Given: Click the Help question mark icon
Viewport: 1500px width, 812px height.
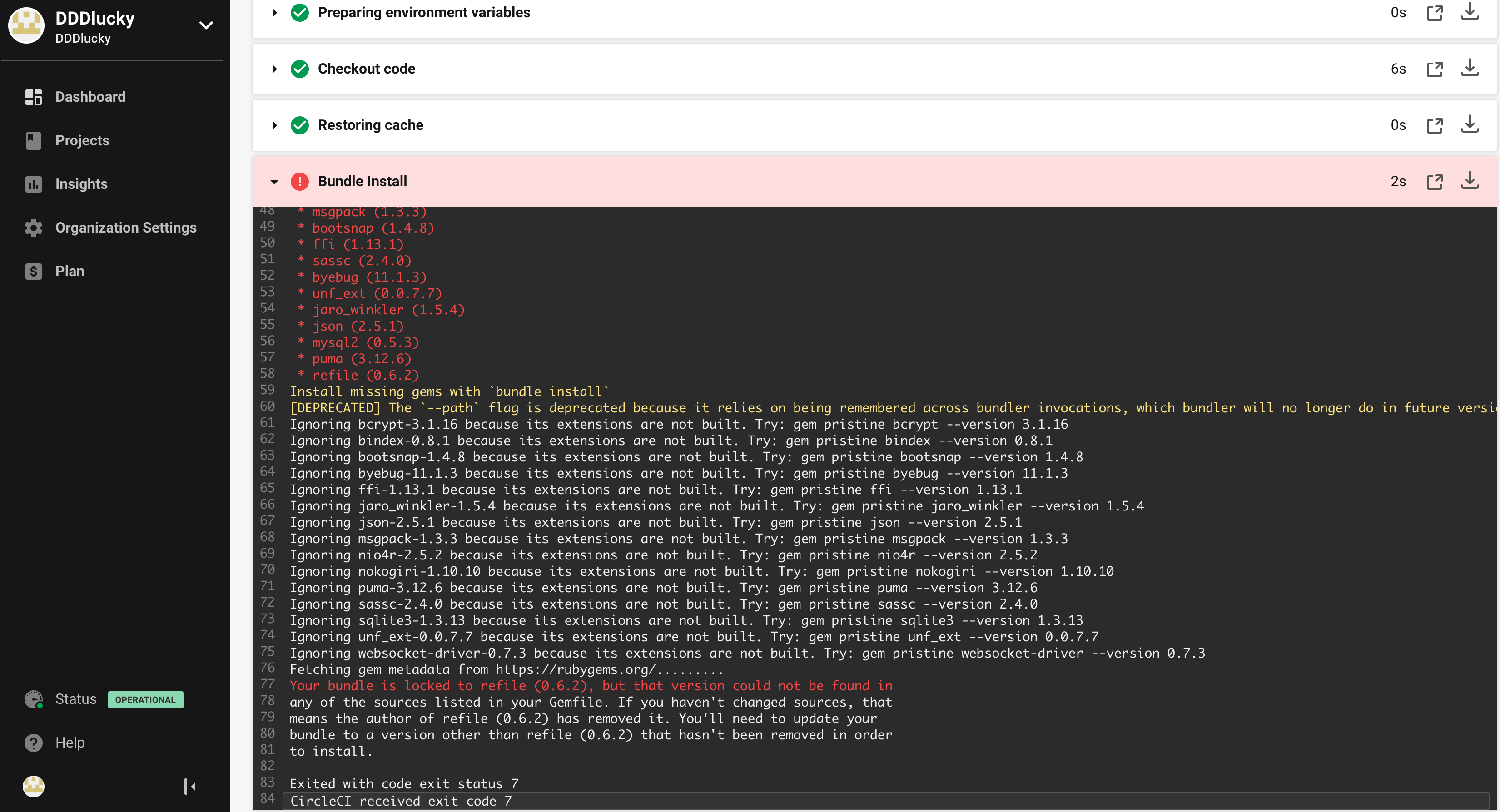Looking at the screenshot, I should click(34, 743).
